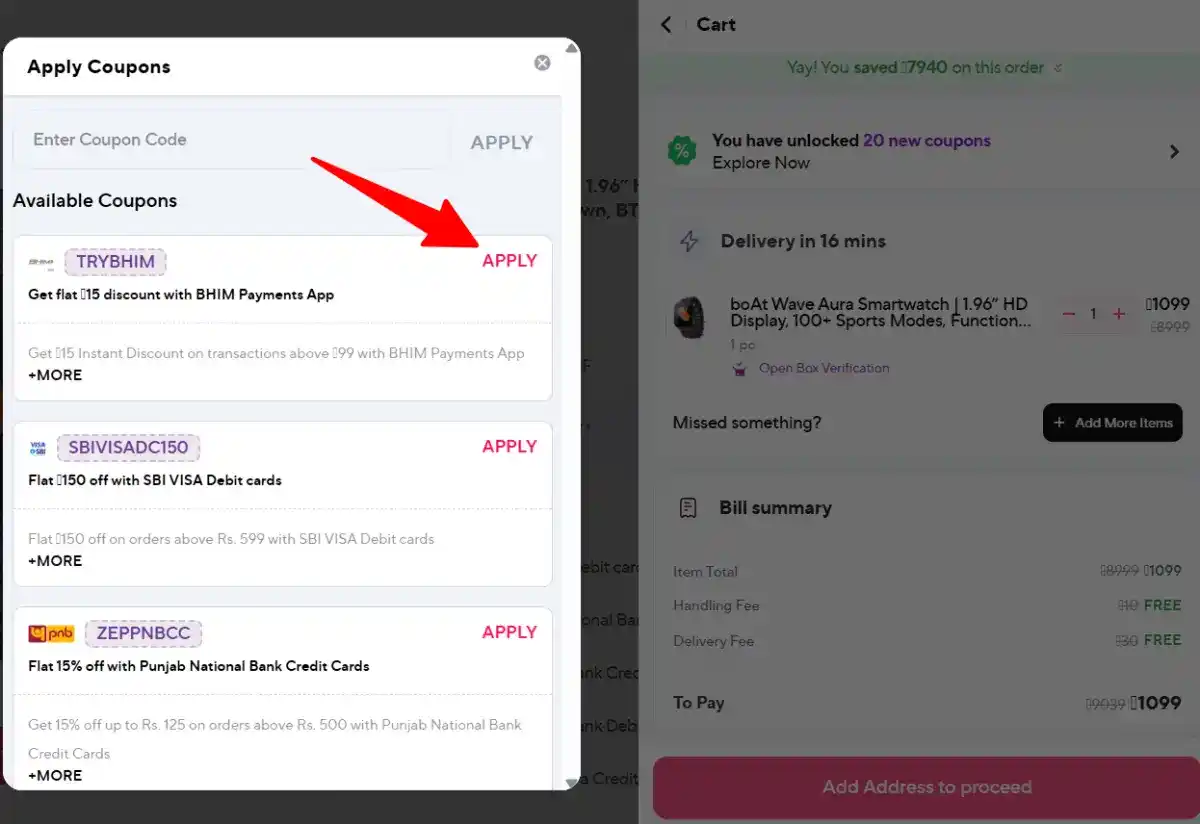Close the Apply Coupons dialog
The width and height of the screenshot is (1200, 824).
click(x=542, y=62)
